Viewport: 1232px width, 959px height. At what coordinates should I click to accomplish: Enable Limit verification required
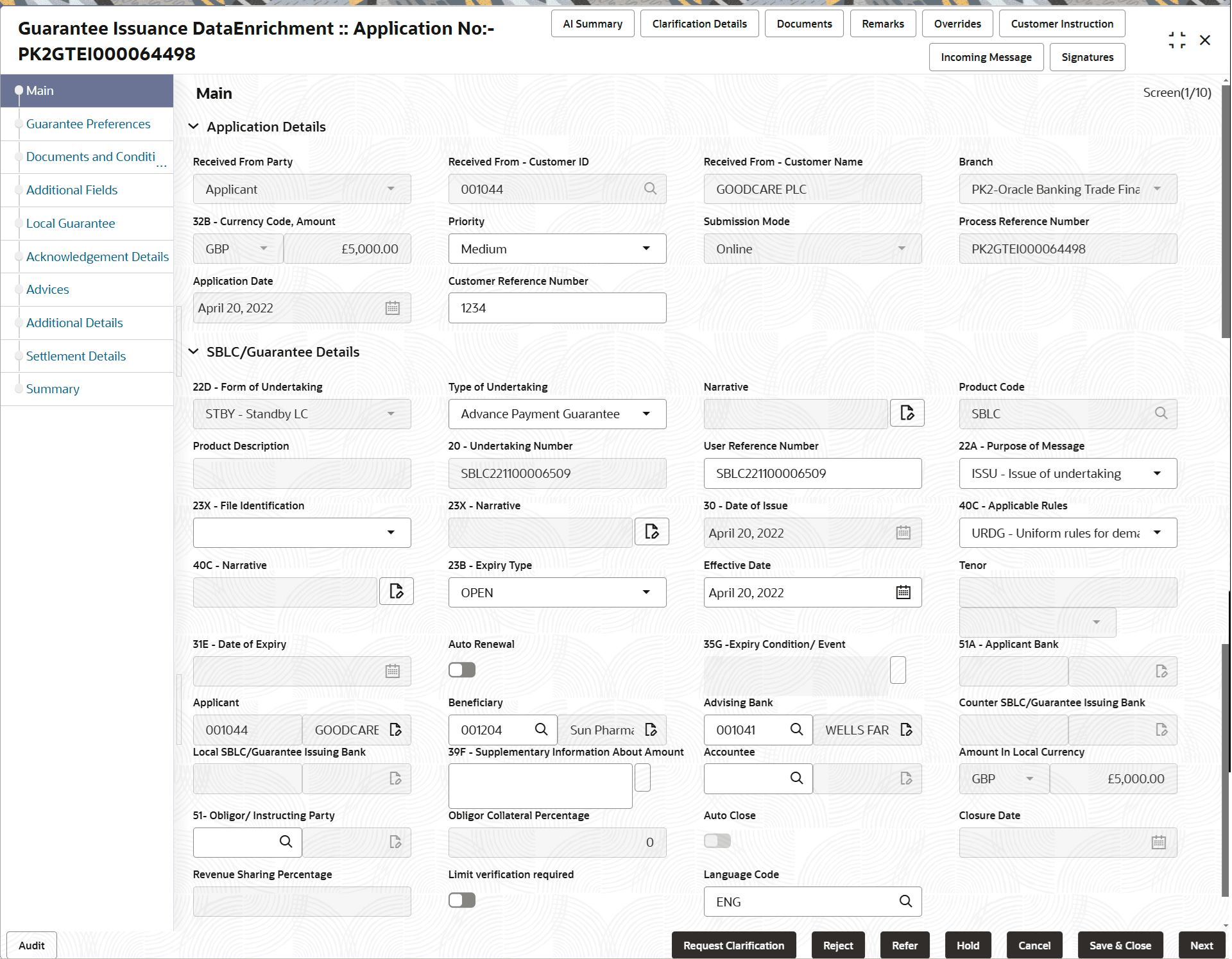click(461, 900)
